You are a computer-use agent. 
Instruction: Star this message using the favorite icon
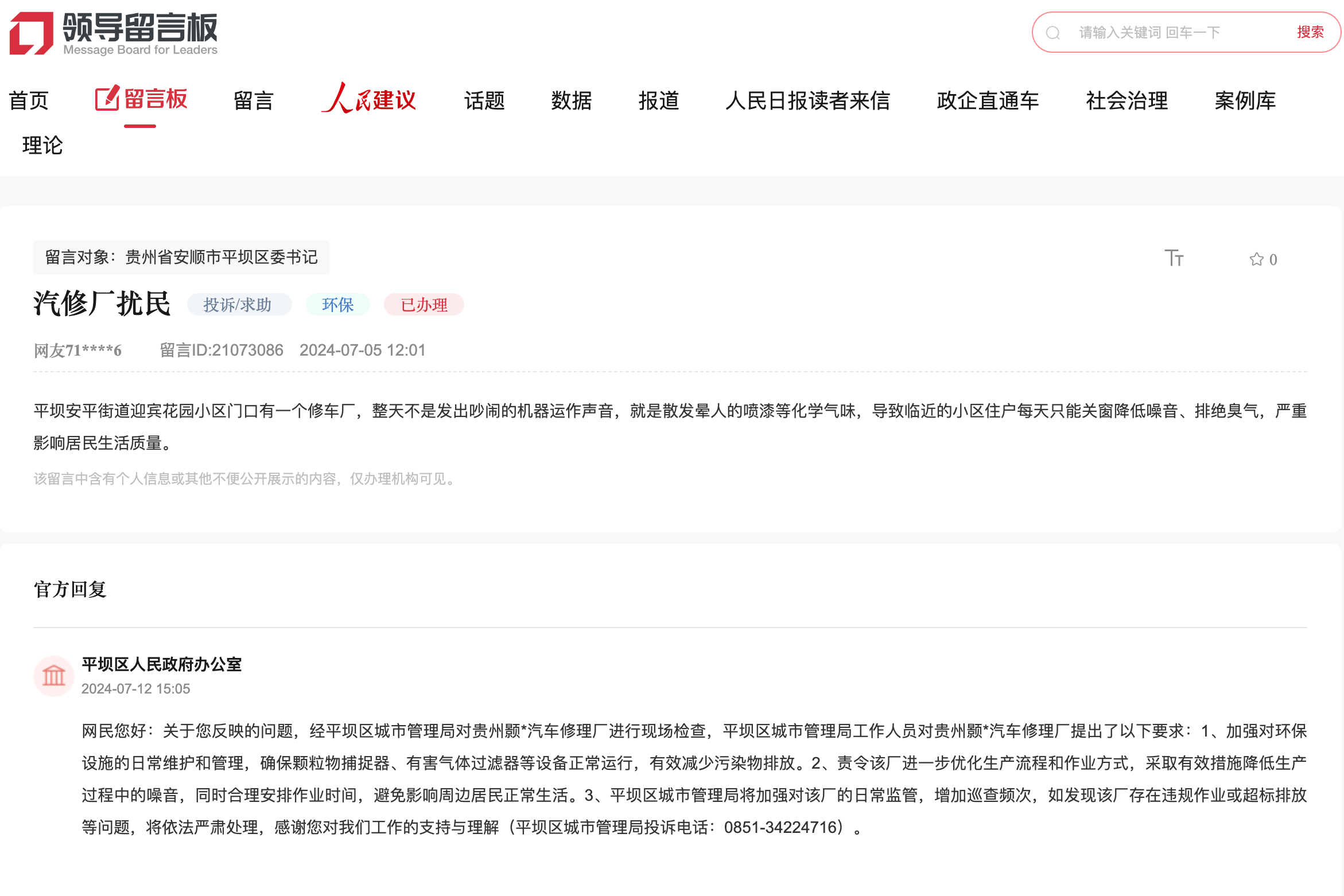coord(1258,259)
